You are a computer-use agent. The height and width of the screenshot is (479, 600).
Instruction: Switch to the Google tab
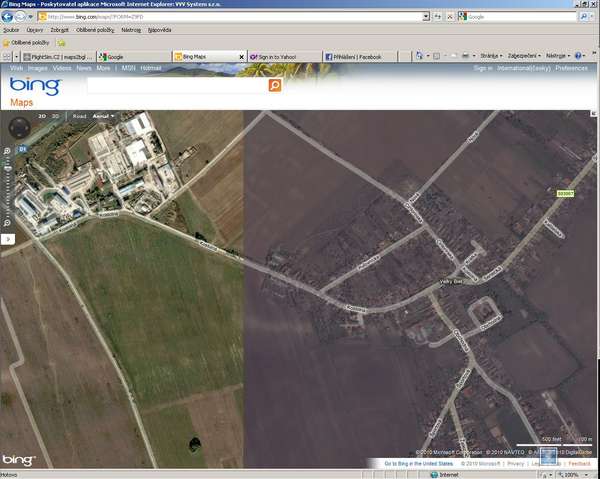tap(134, 57)
